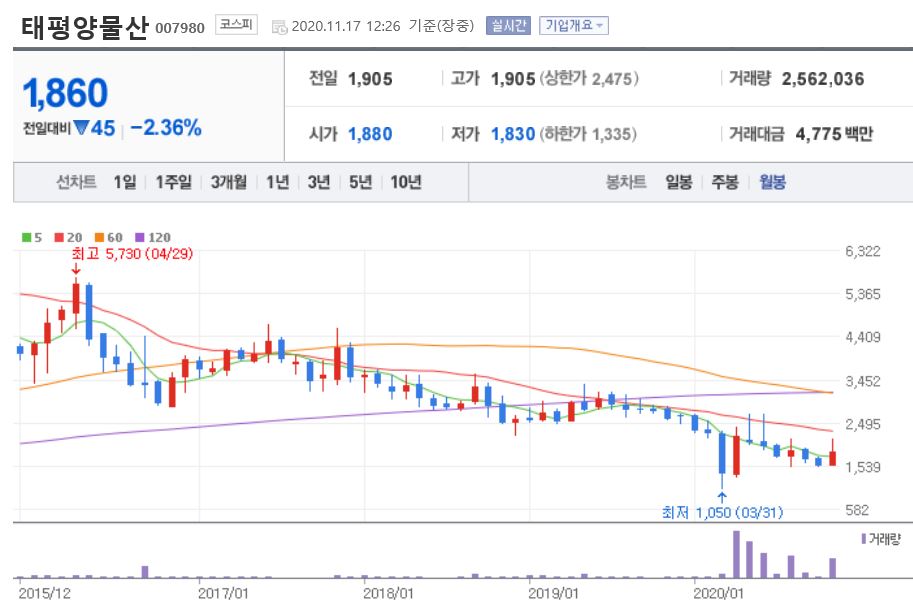Switch to 주봉 candle chart
The image size is (913, 615).
tap(725, 182)
